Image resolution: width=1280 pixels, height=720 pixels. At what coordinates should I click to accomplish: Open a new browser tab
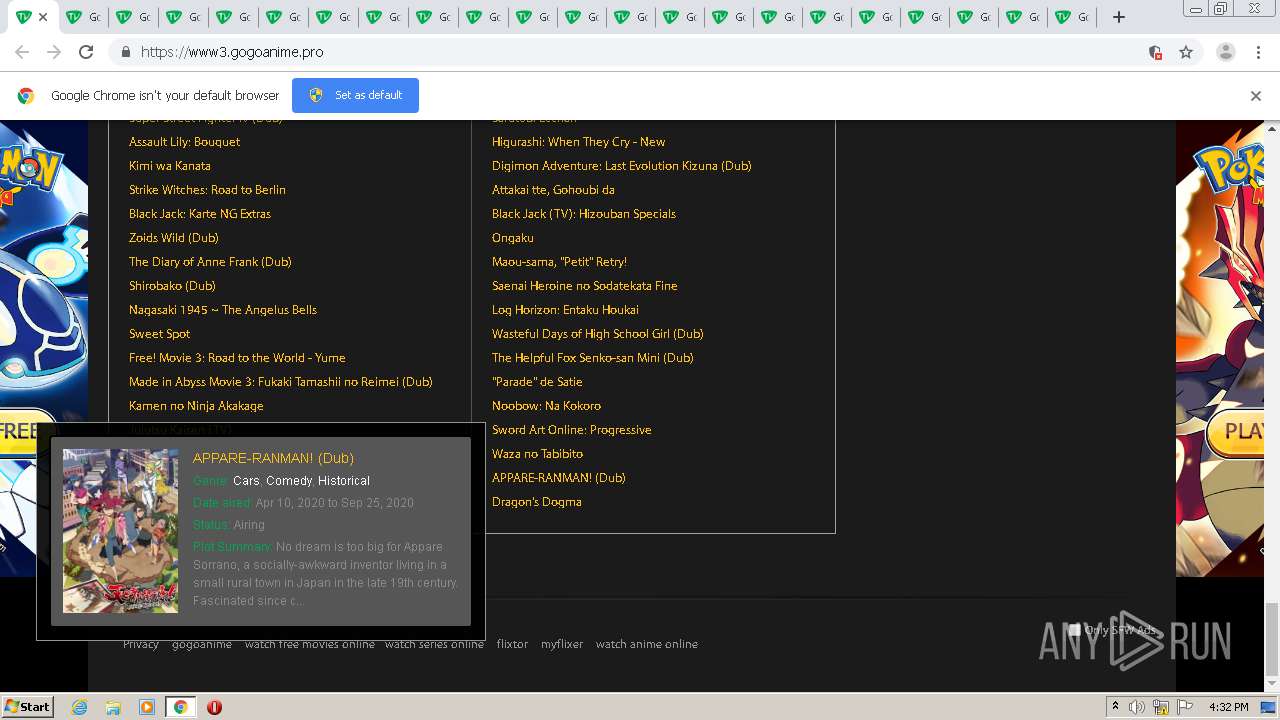click(1119, 17)
